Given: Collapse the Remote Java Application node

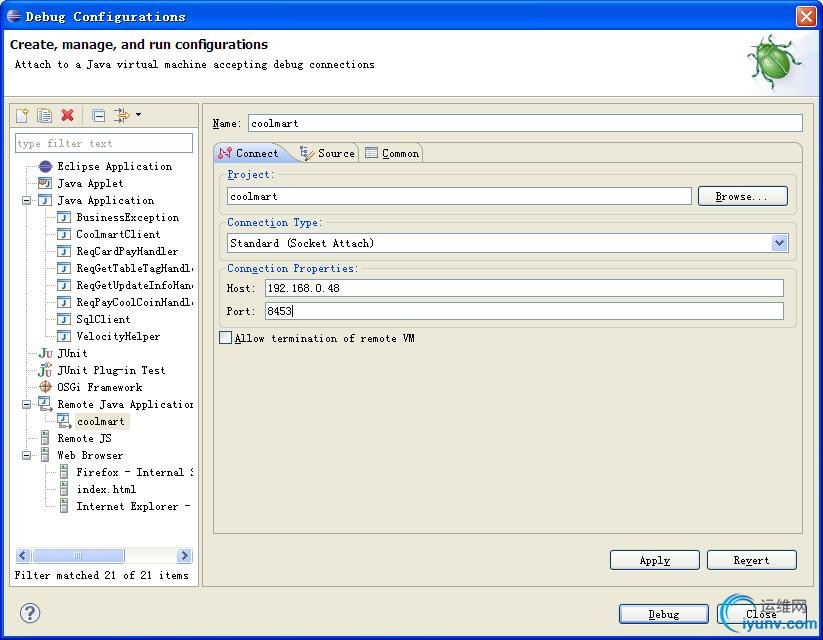Looking at the screenshot, I should (x=26, y=404).
